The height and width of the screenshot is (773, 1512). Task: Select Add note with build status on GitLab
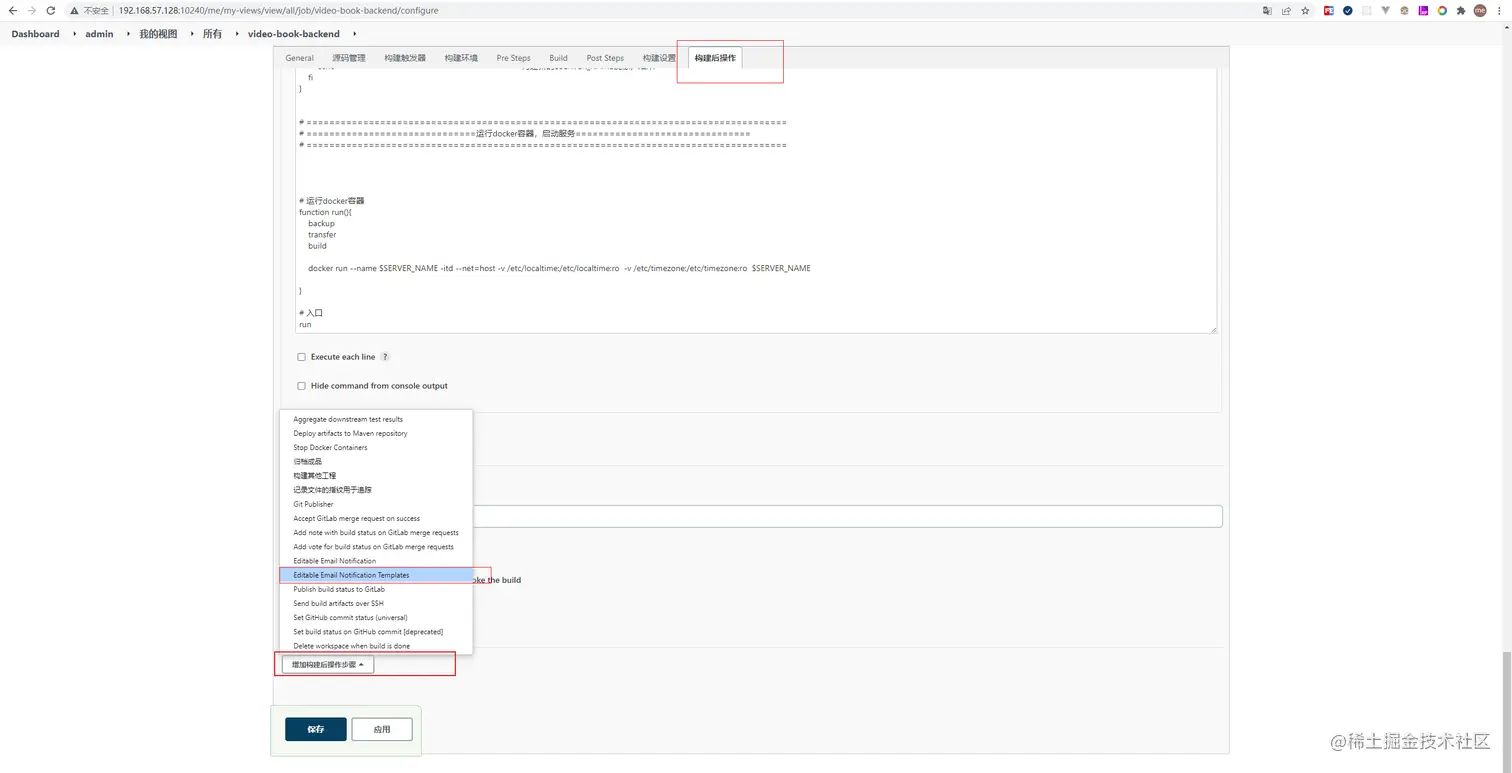pyautogui.click(x=376, y=533)
